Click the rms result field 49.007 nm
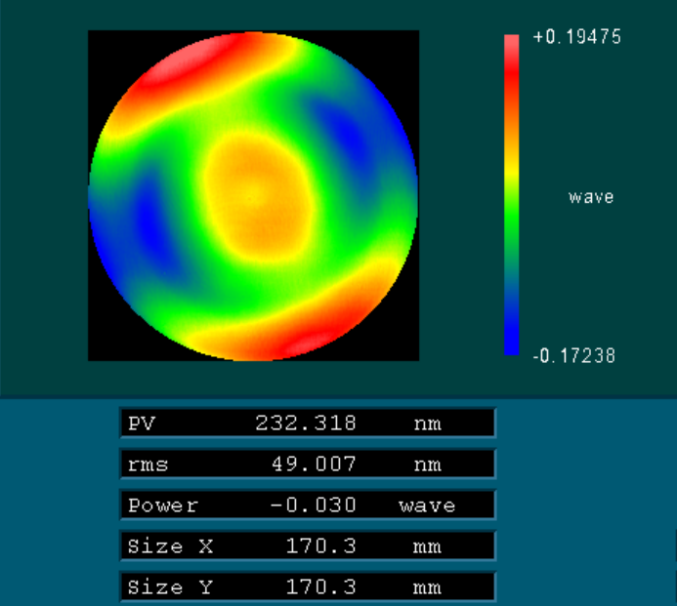 point(307,464)
